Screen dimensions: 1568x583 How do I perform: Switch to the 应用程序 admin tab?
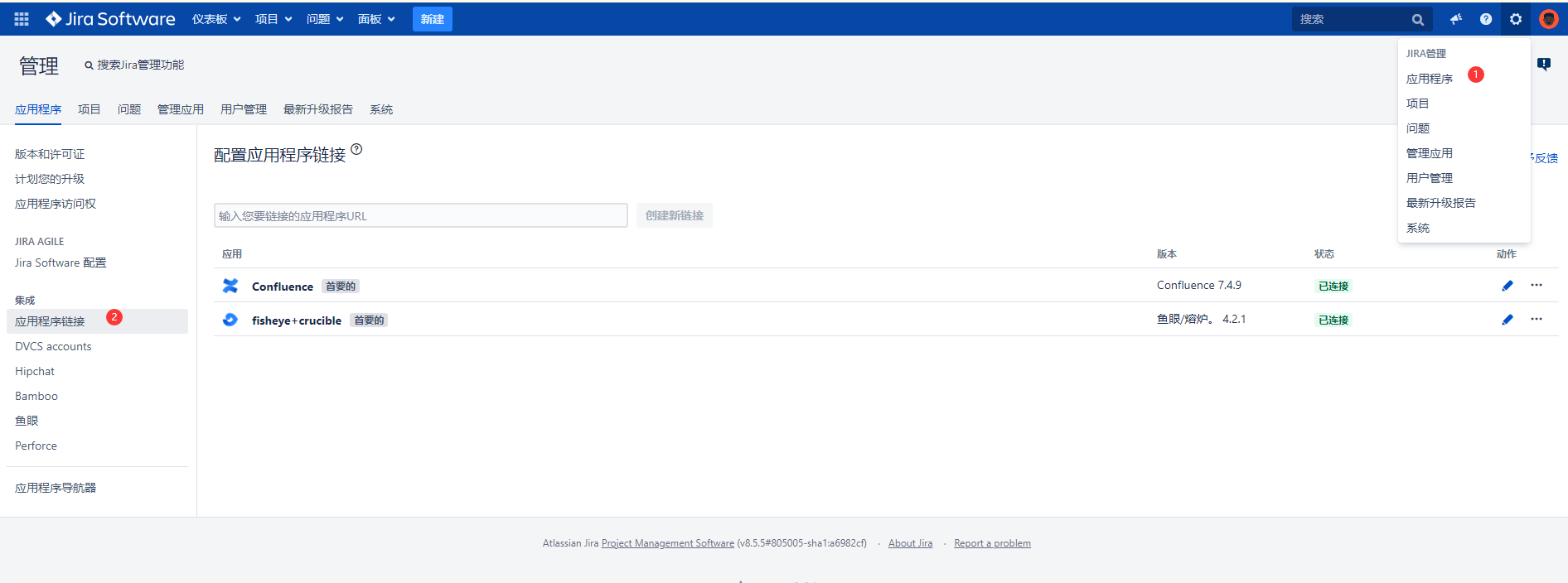pos(38,109)
